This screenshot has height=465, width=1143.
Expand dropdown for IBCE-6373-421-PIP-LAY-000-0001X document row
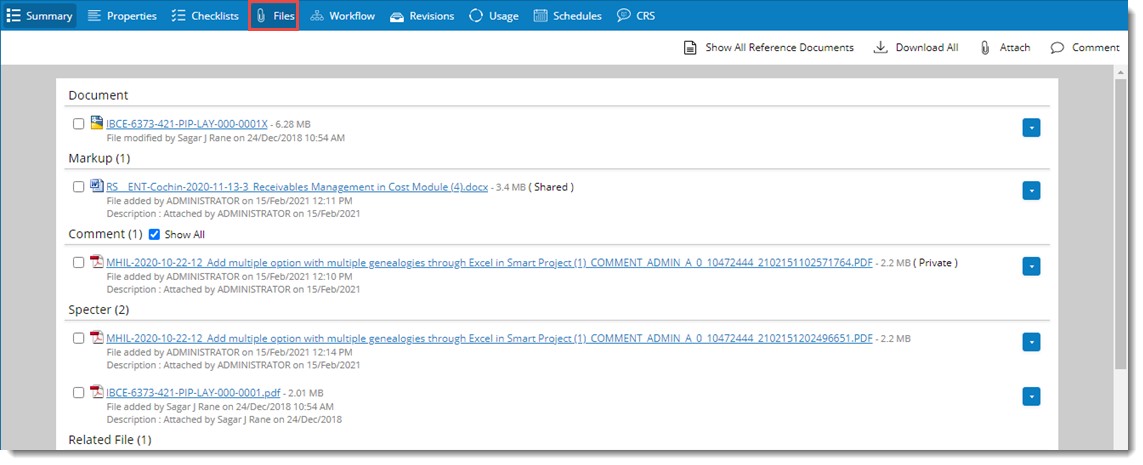[x=1032, y=127]
